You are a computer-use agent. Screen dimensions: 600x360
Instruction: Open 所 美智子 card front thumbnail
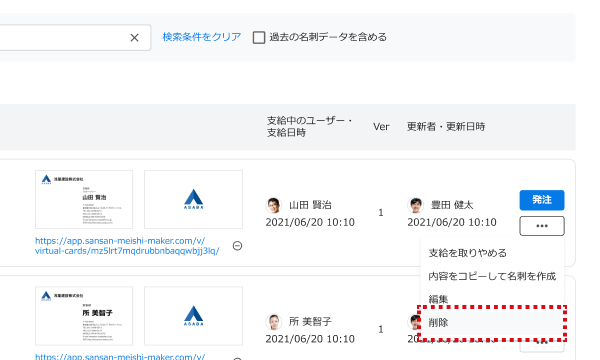(84, 316)
